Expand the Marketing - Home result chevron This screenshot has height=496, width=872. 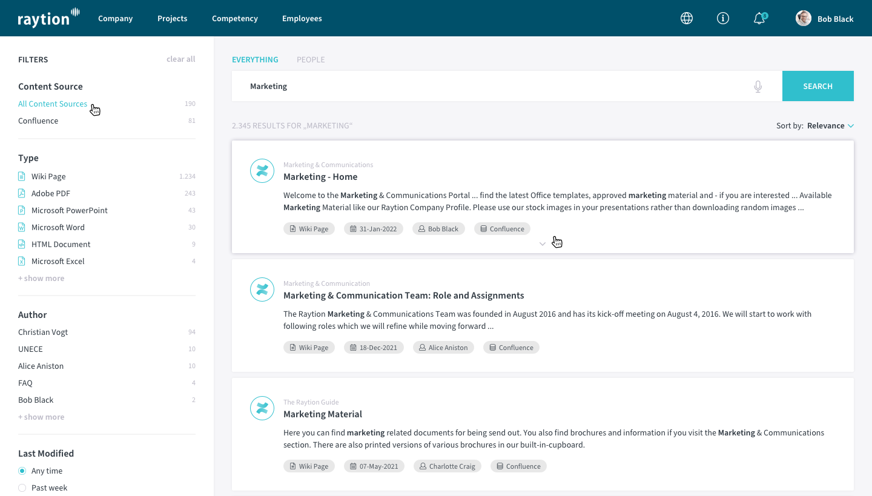(543, 244)
